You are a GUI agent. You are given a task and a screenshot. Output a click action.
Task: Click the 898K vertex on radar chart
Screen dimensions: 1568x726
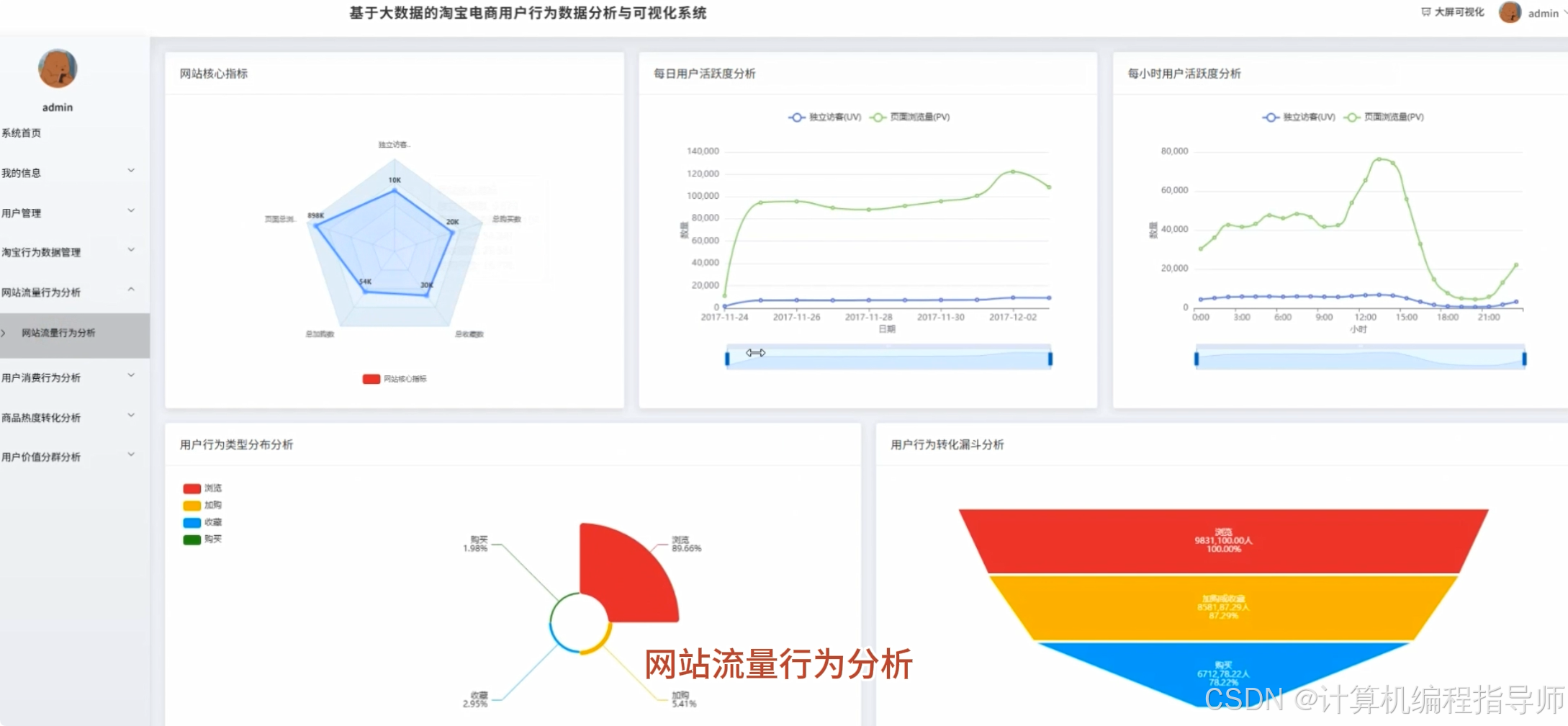(x=316, y=225)
